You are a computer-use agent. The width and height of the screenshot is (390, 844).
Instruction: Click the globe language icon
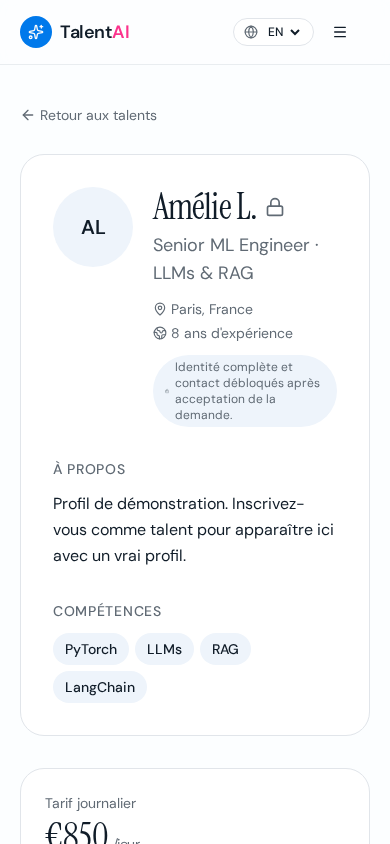coord(251,32)
